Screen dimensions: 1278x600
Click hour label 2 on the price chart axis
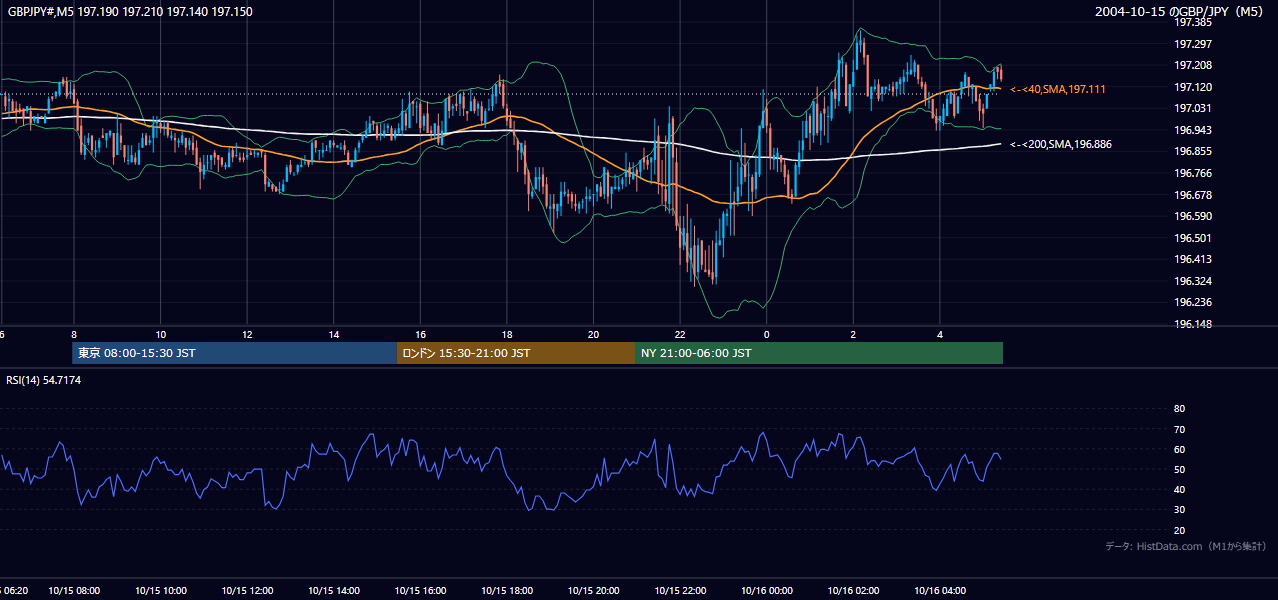click(853, 334)
